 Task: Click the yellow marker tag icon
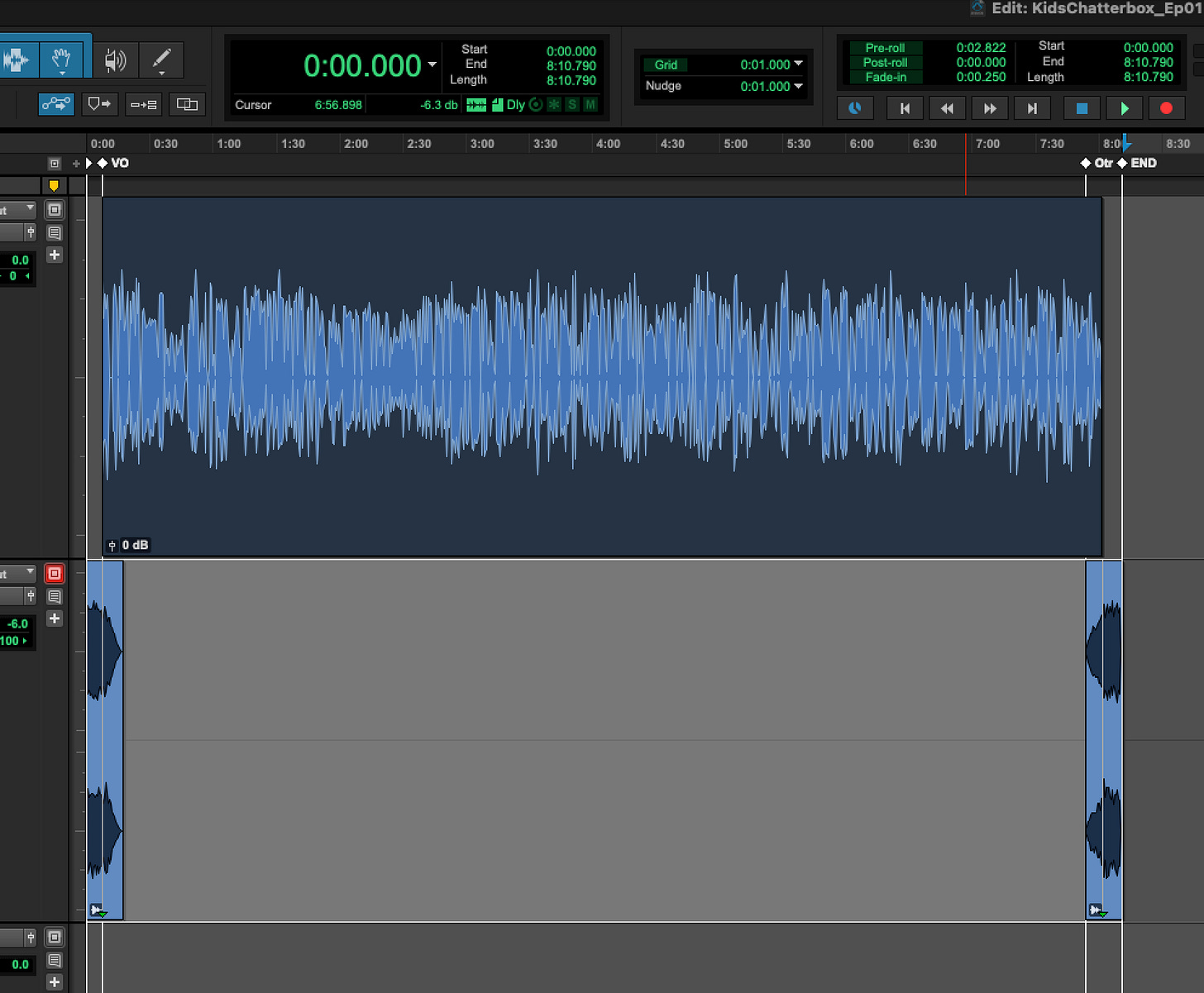pos(54,186)
